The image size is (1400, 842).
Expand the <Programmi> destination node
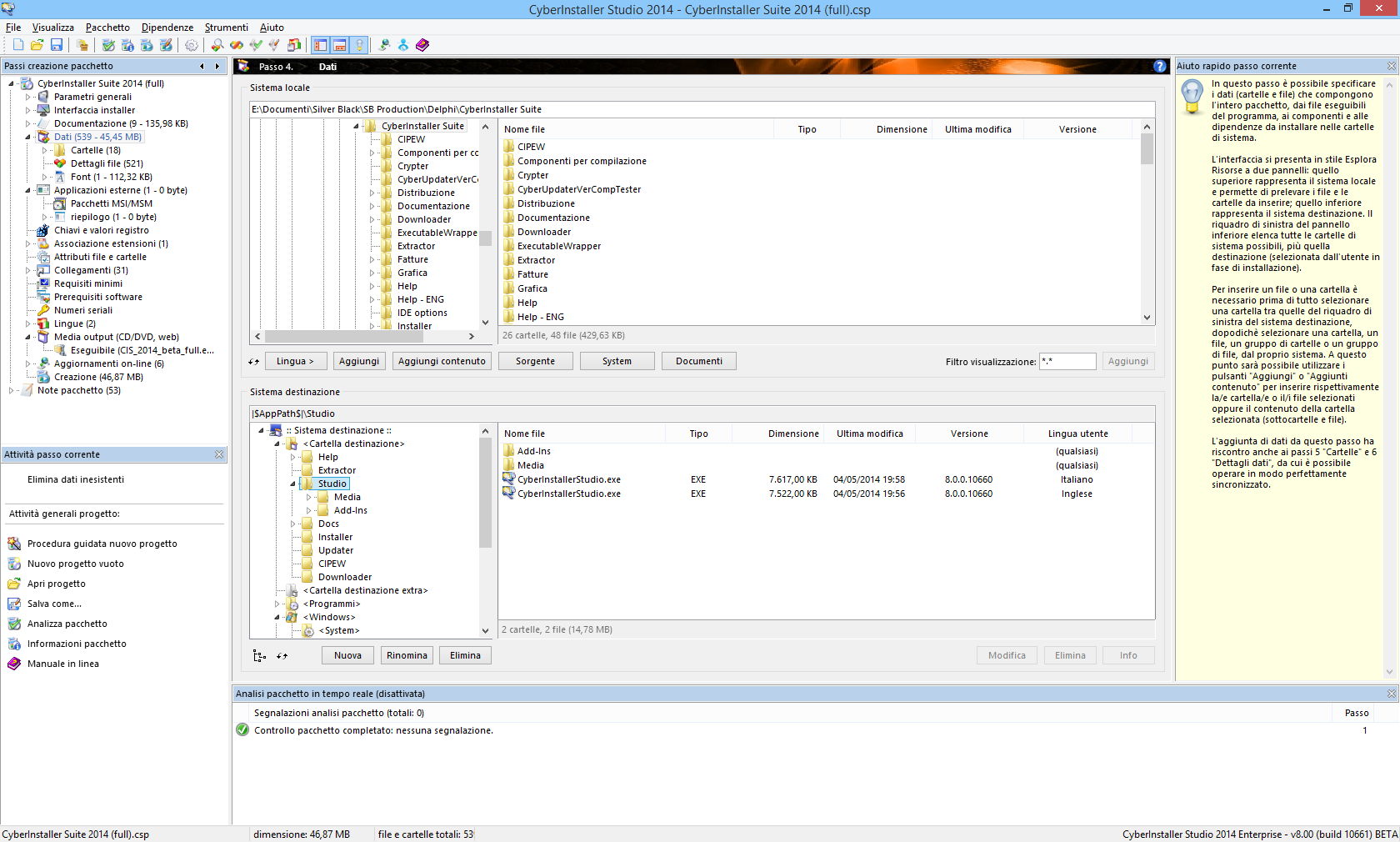pos(277,604)
